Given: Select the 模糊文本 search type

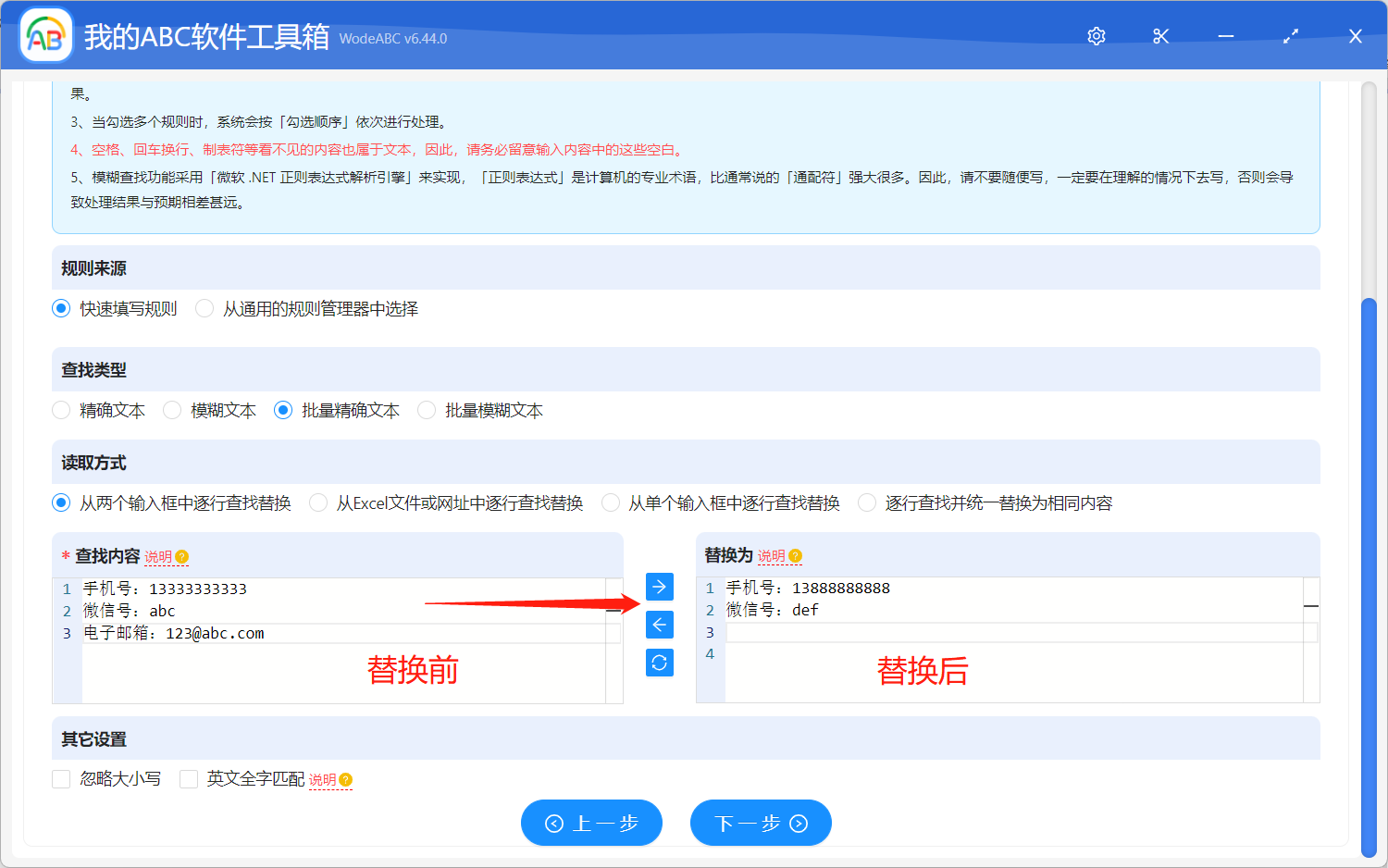Looking at the screenshot, I should click(x=172, y=409).
